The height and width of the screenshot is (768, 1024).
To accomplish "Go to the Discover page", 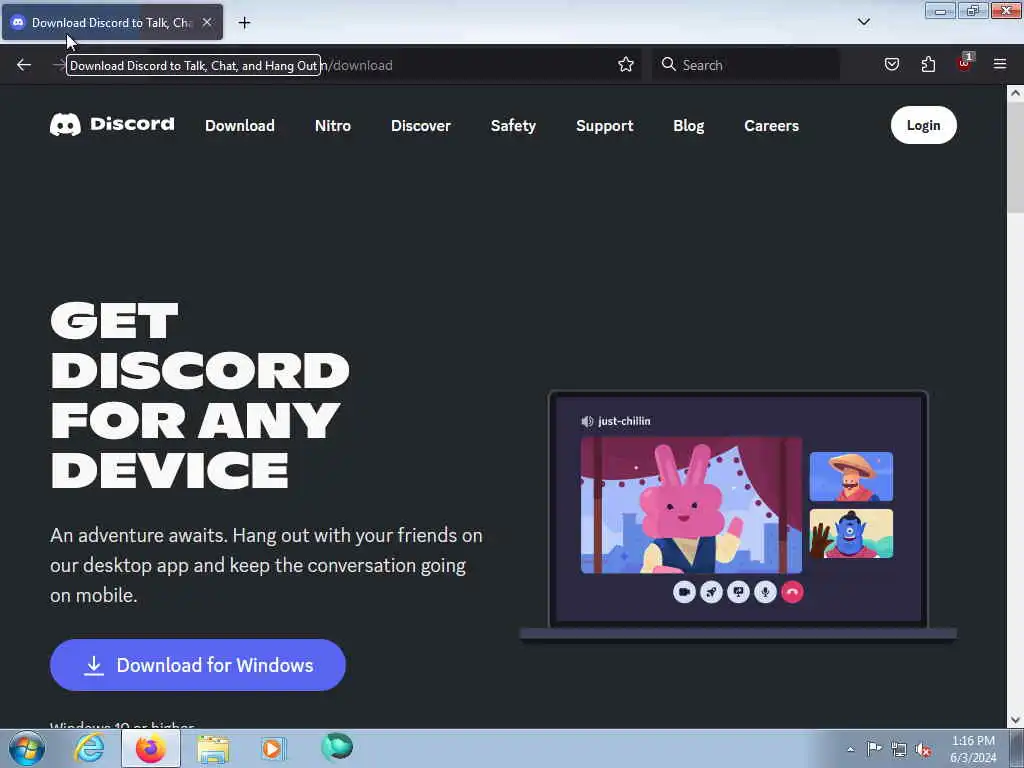I will point(421,125).
